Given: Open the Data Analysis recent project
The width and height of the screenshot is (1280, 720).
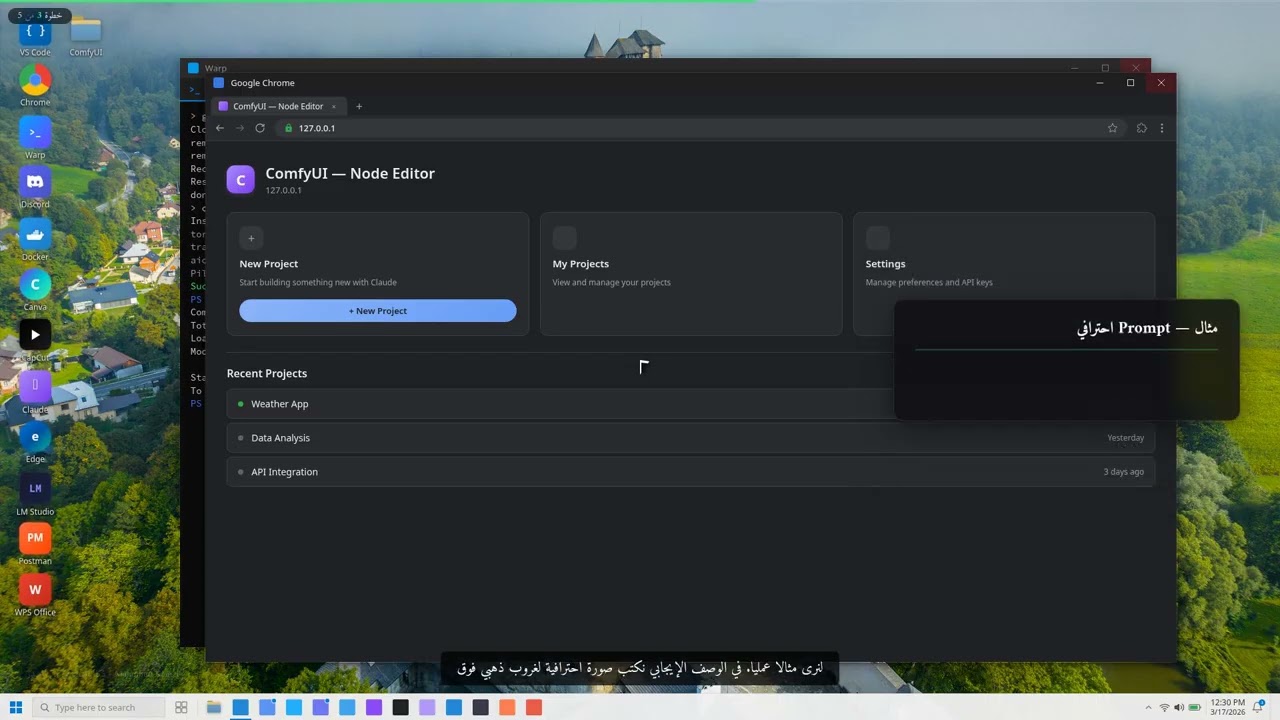Looking at the screenshot, I should [691, 438].
